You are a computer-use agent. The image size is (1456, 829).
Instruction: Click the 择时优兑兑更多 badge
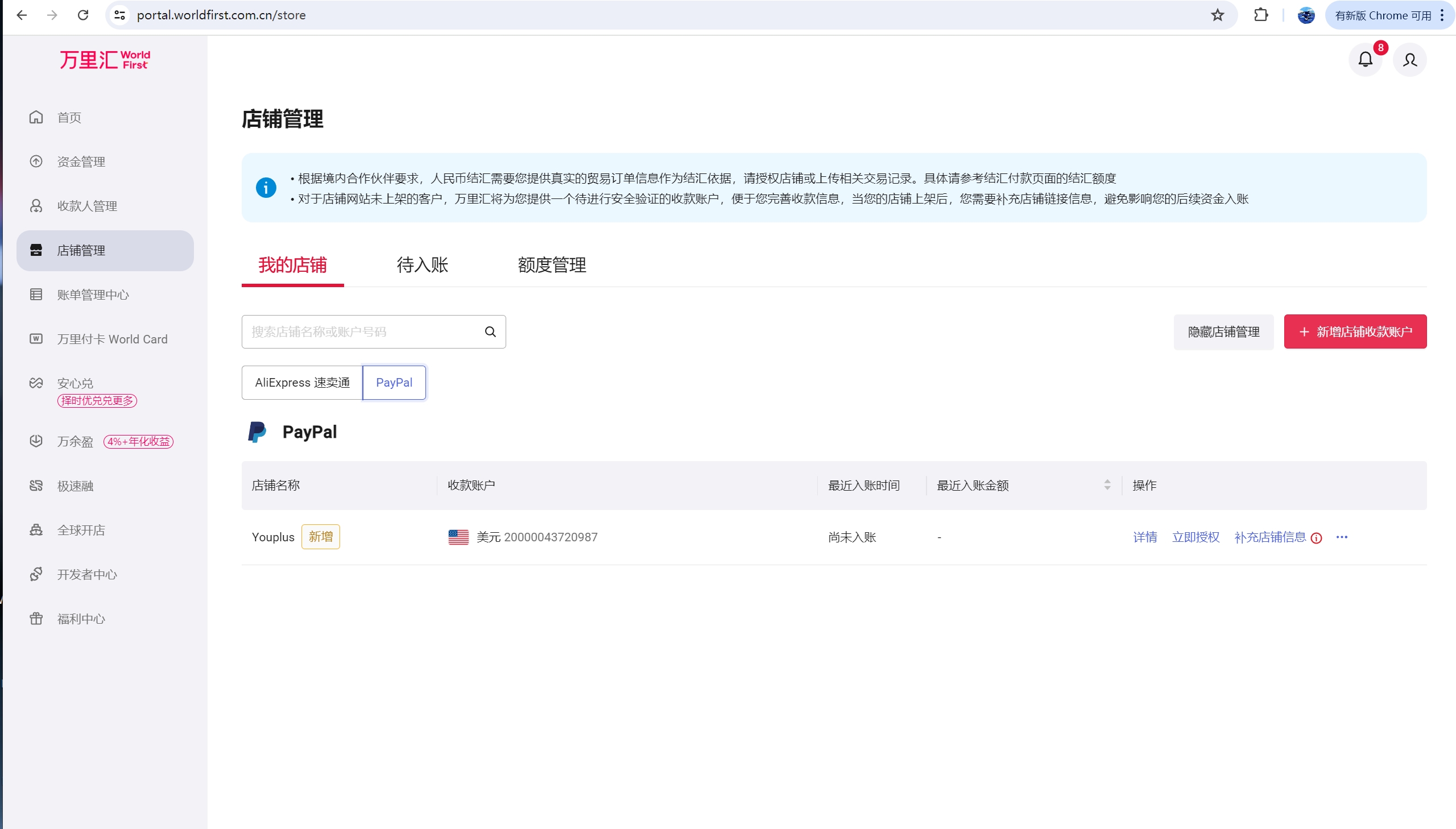97,400
